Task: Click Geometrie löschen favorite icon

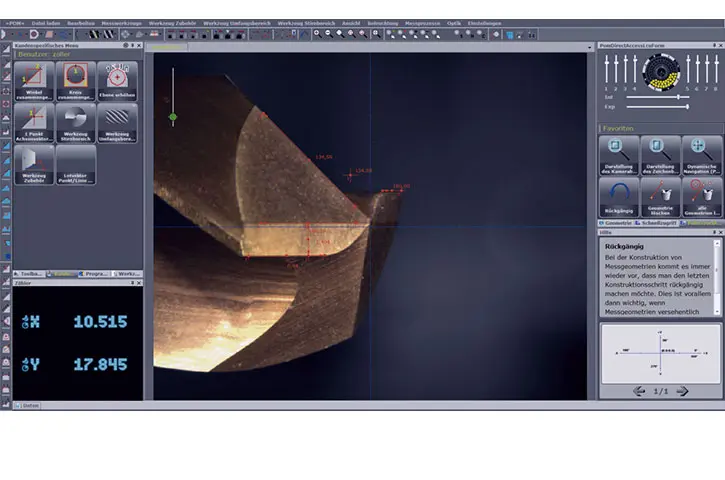Action: point(660,196)
